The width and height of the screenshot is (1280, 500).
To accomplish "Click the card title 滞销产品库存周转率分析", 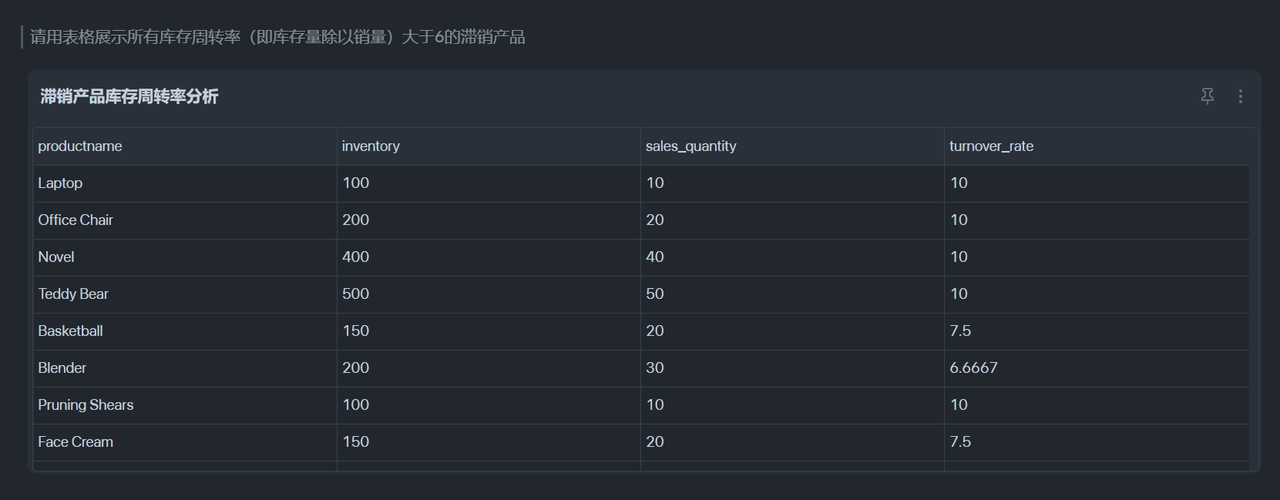I will tap(129, 96).
